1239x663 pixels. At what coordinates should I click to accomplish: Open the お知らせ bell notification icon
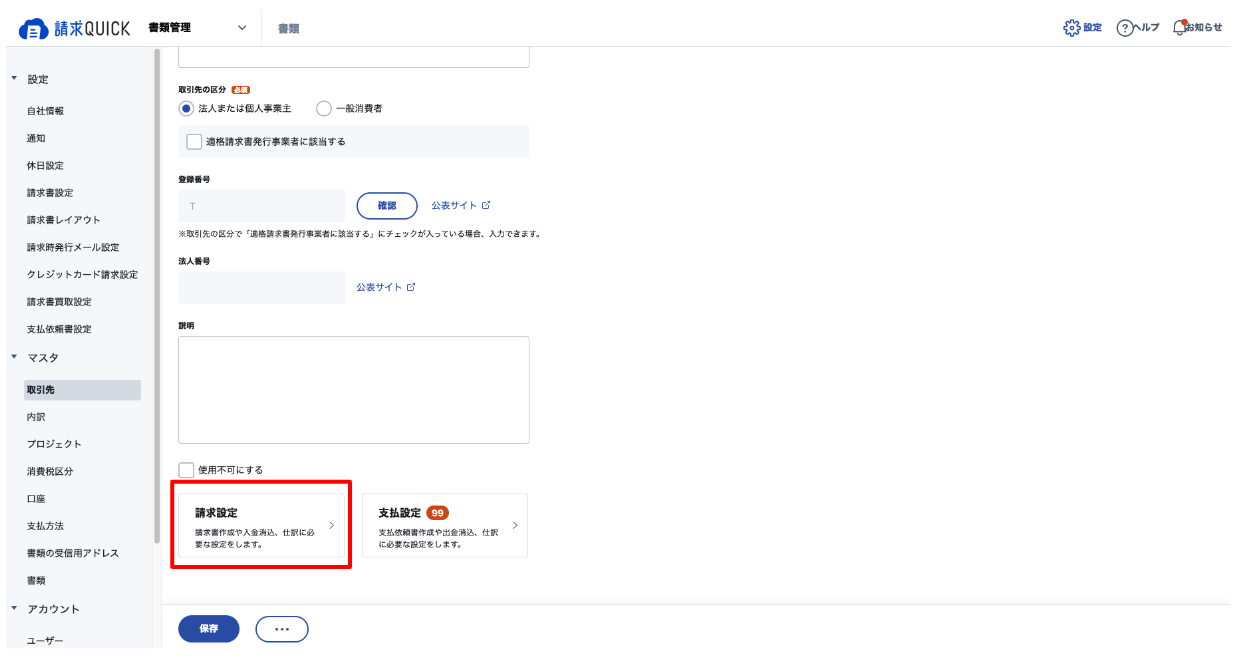(x=1179, y=27)
